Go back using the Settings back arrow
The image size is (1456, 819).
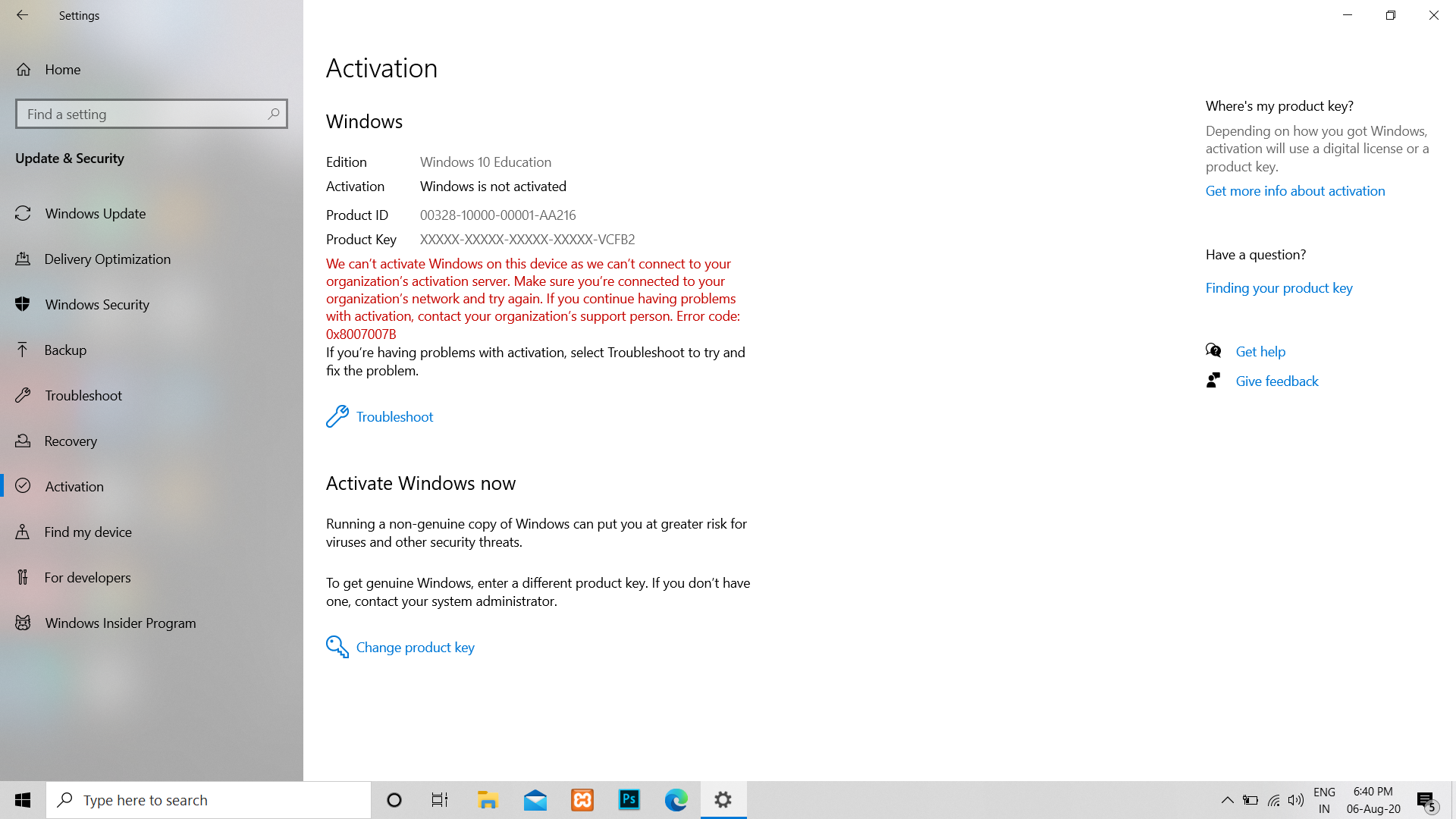[22, 15]
